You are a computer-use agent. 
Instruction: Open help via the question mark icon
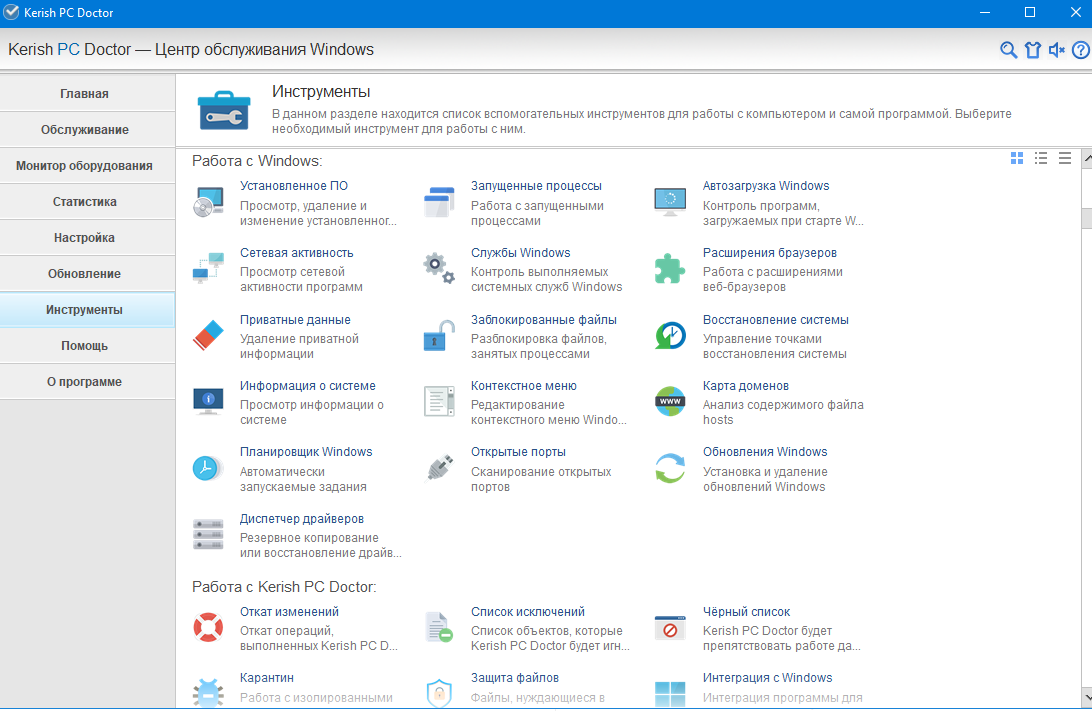pyautogui.click(x=1081, y=50)
